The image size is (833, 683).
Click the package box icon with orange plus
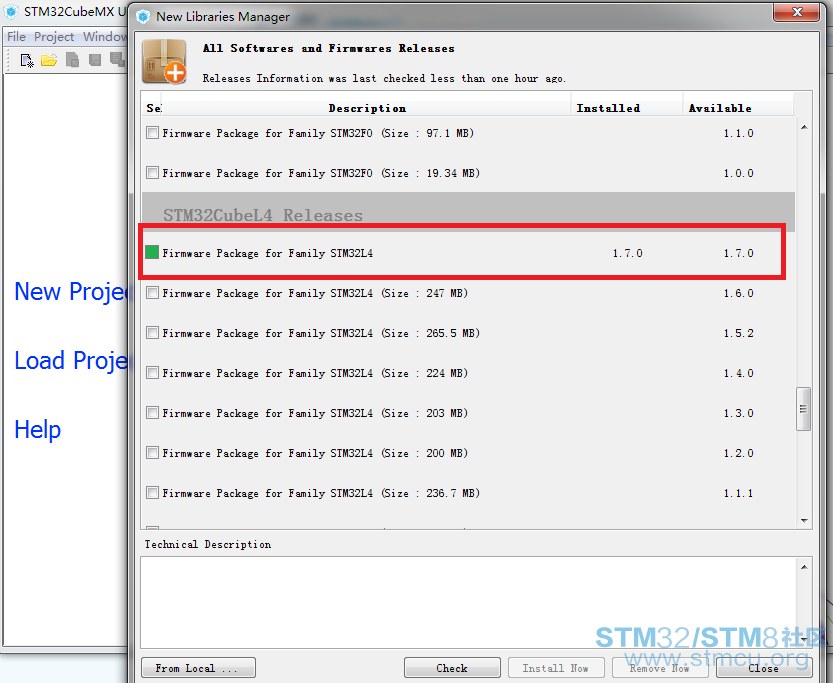pyautogui.click(x=164, y=62)
